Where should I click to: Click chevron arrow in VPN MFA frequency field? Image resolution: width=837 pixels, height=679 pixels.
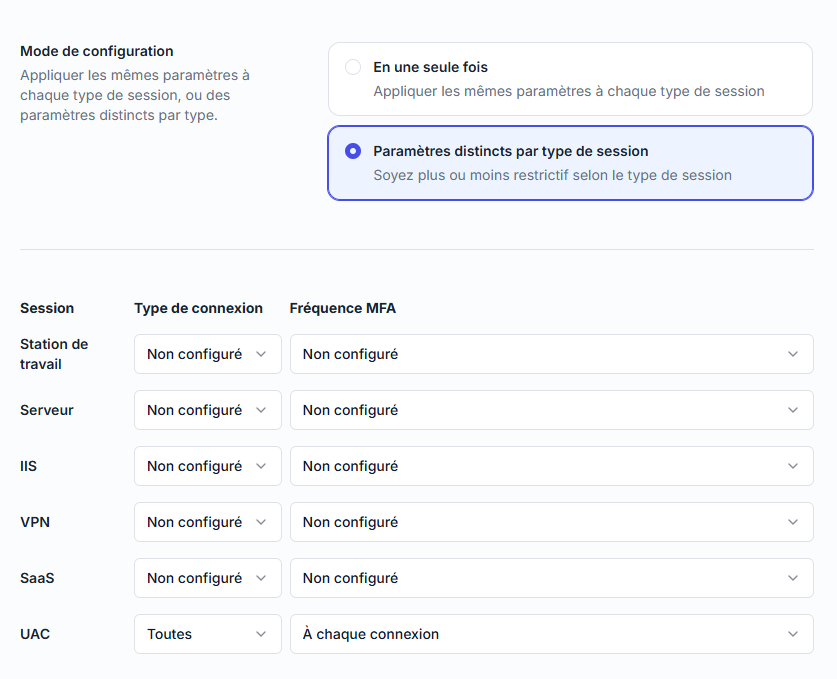[x=793, y=522]
